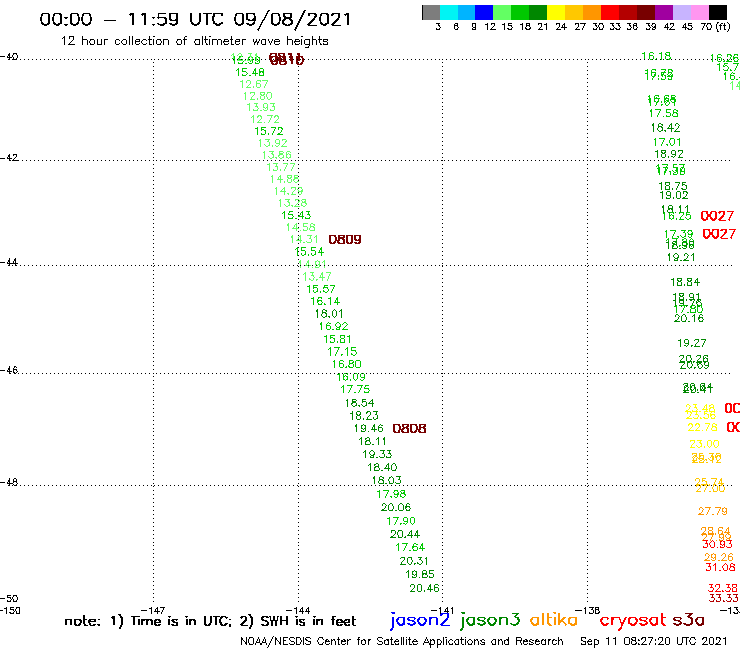This screenshot has height=650, width=740.
Task: Click the 'altika' satellite legend label
Action: pos(553,620)
